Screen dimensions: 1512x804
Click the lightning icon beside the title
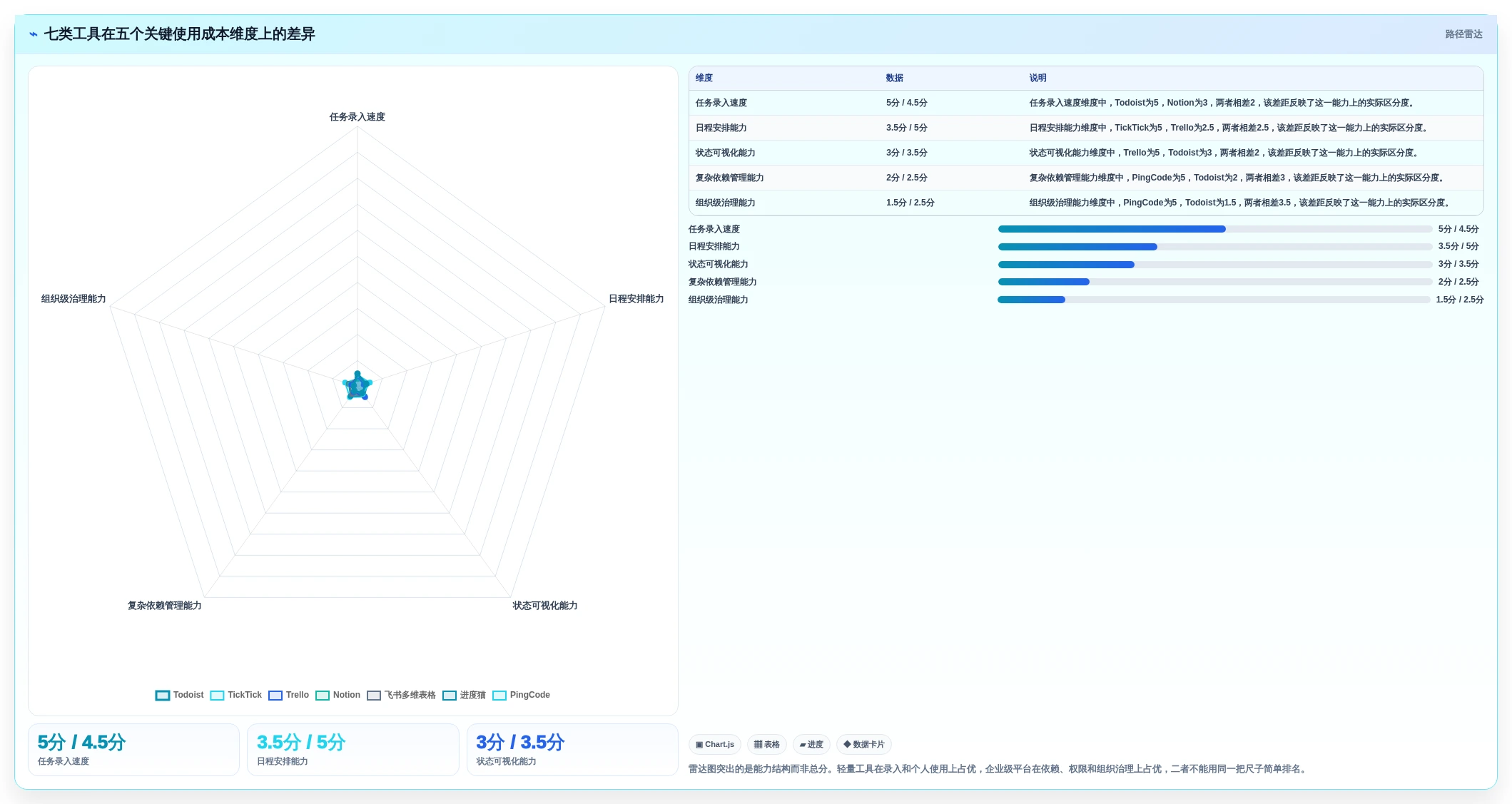click(x=34, y=34)
